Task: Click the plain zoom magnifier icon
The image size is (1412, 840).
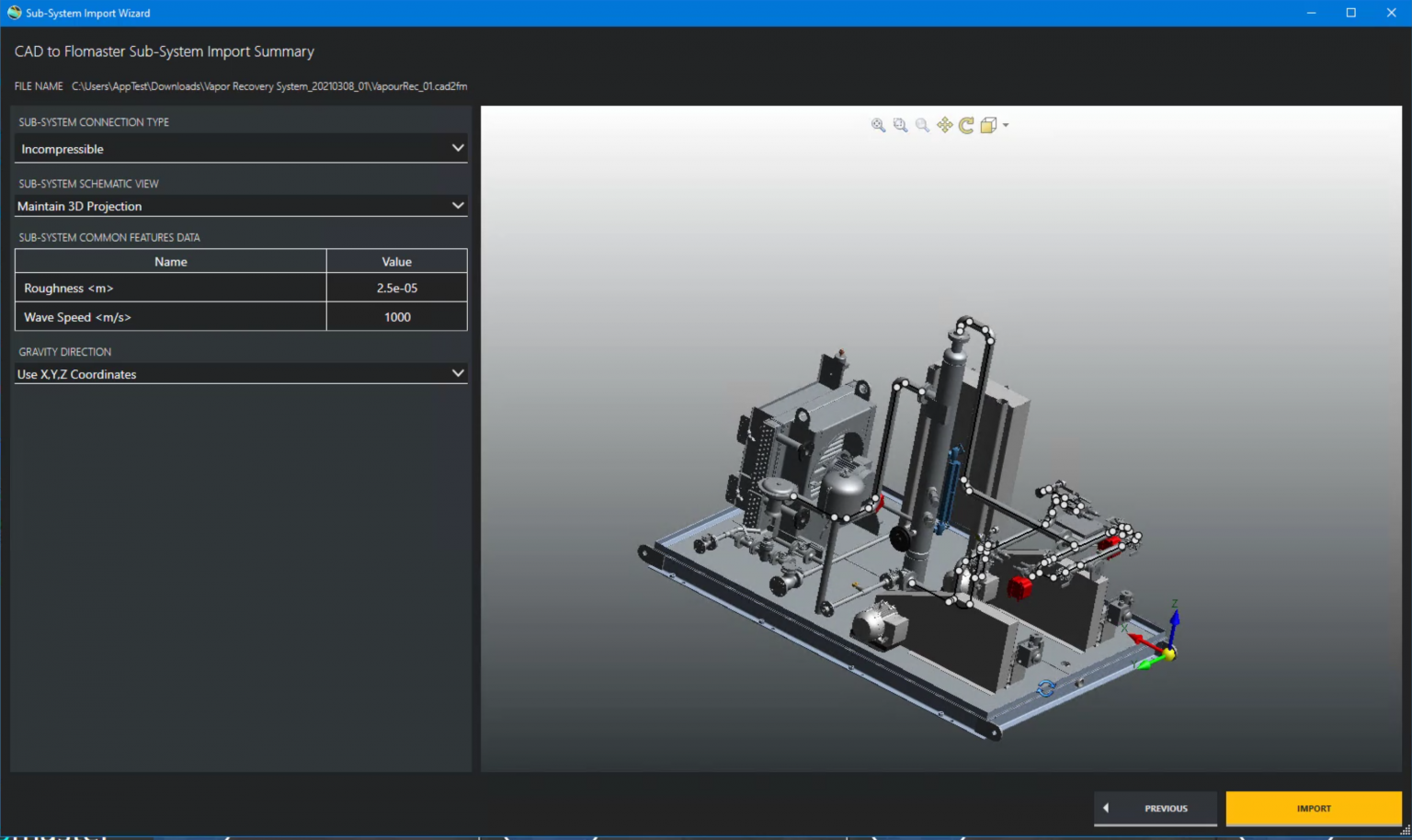Action: 922,125
